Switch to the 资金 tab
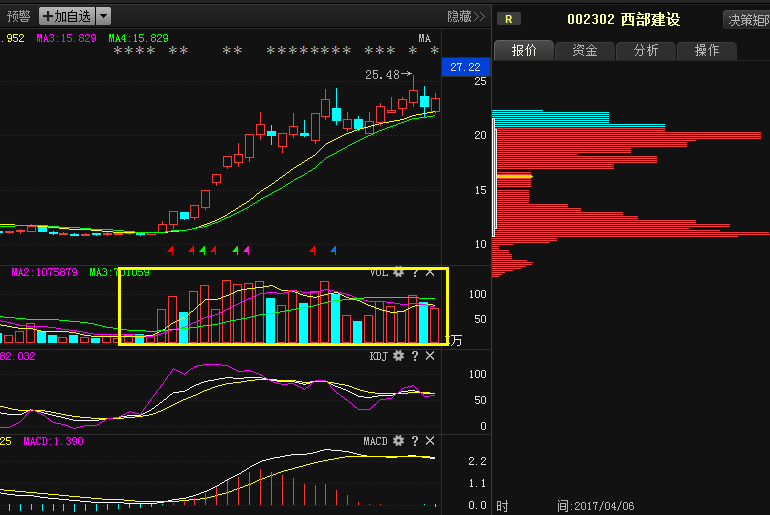 pos(584,50)
